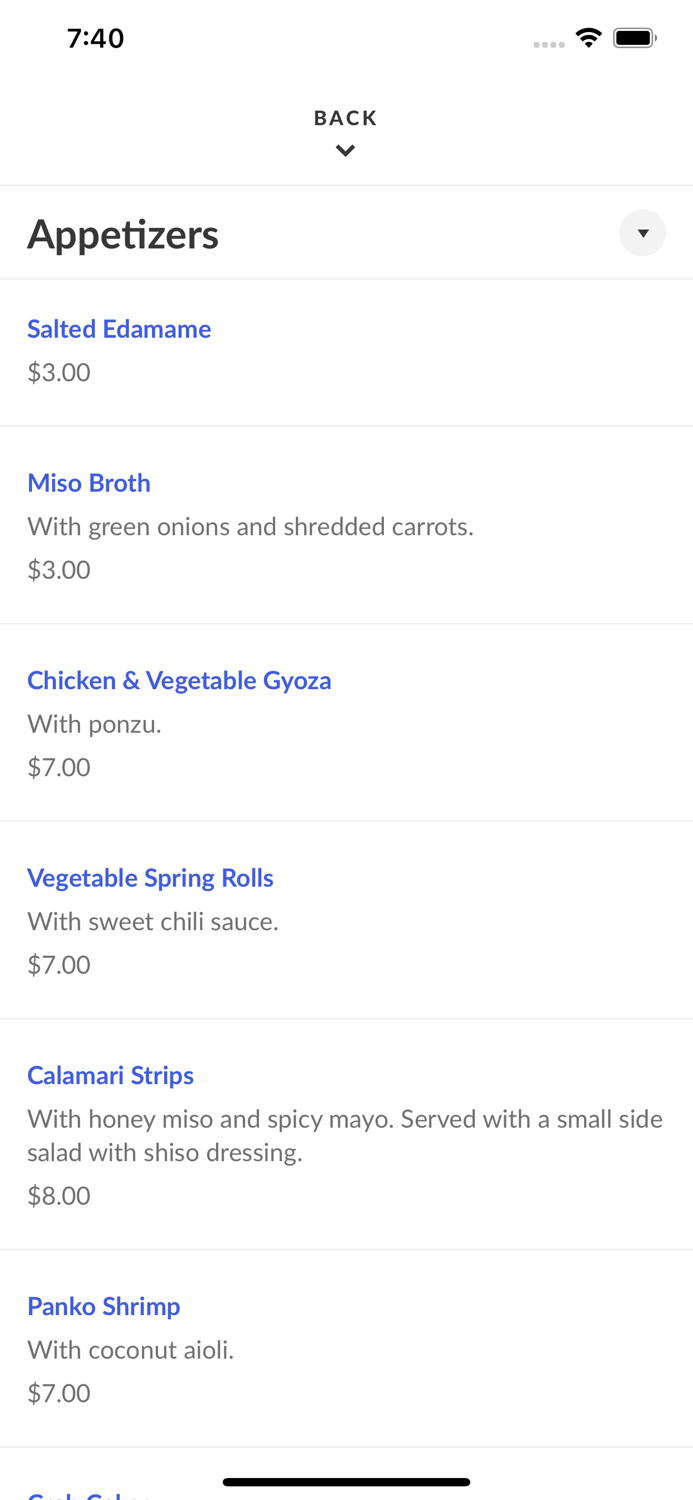This screenshot has width=693, height=1500.
Task: View the Calamari Strips item
Action: tap(110, 1075)
